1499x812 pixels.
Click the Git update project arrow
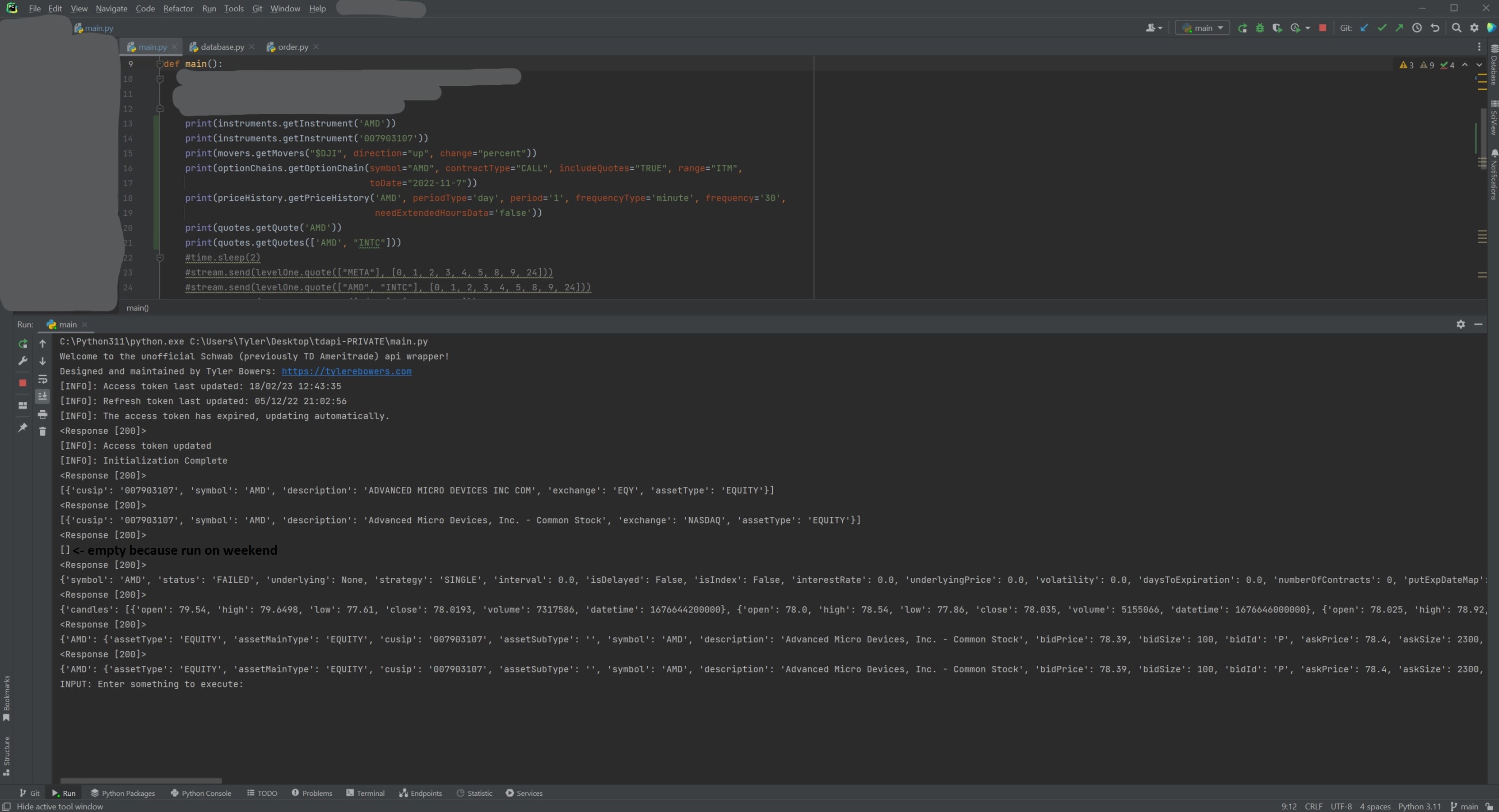(1364, 28)
